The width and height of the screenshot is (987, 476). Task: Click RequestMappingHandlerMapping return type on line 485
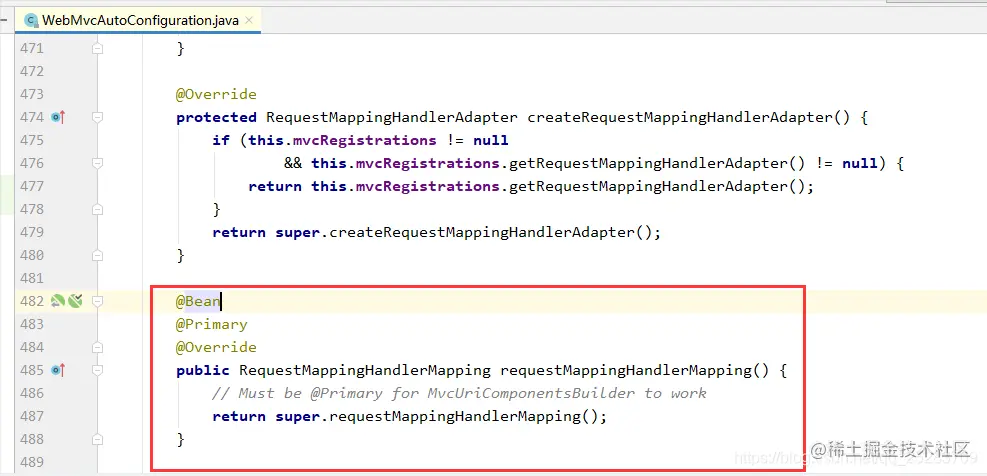pyautogui.click(x=364, y=370)
